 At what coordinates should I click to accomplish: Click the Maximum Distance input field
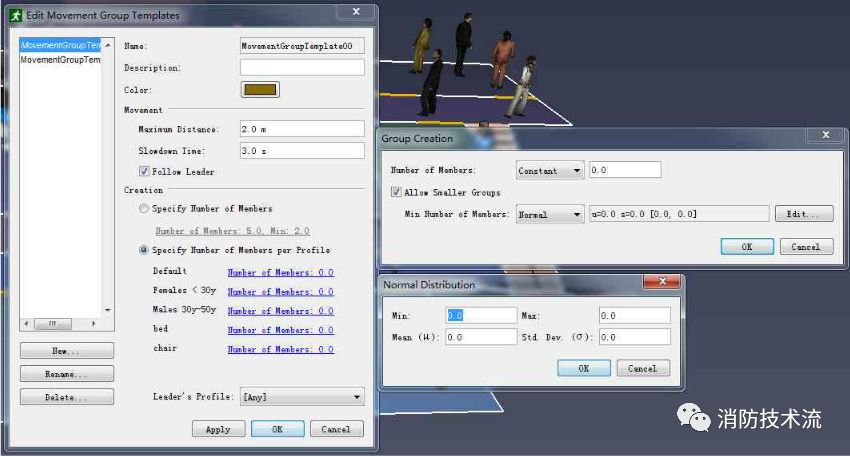(x=302, y=129)
